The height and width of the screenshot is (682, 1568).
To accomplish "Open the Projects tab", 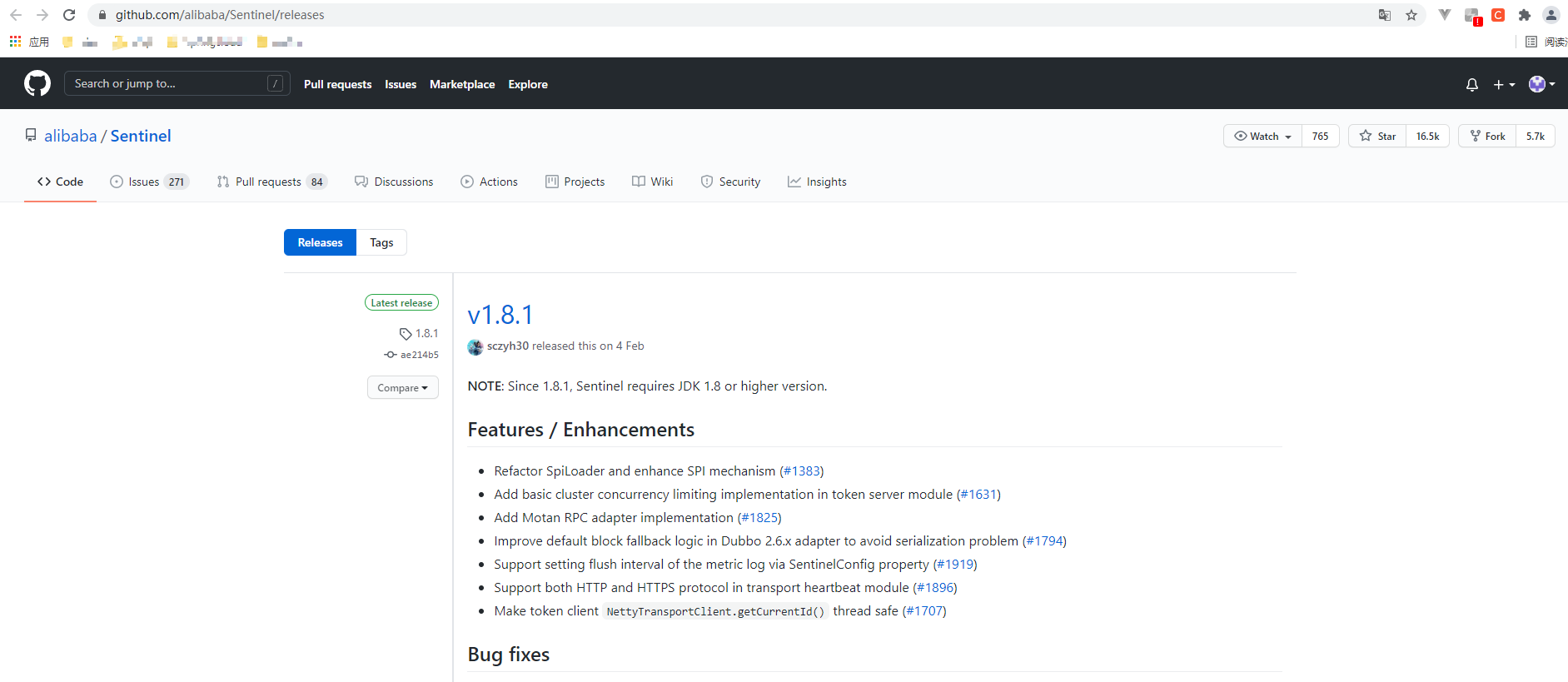I will (x=575, y=182).
